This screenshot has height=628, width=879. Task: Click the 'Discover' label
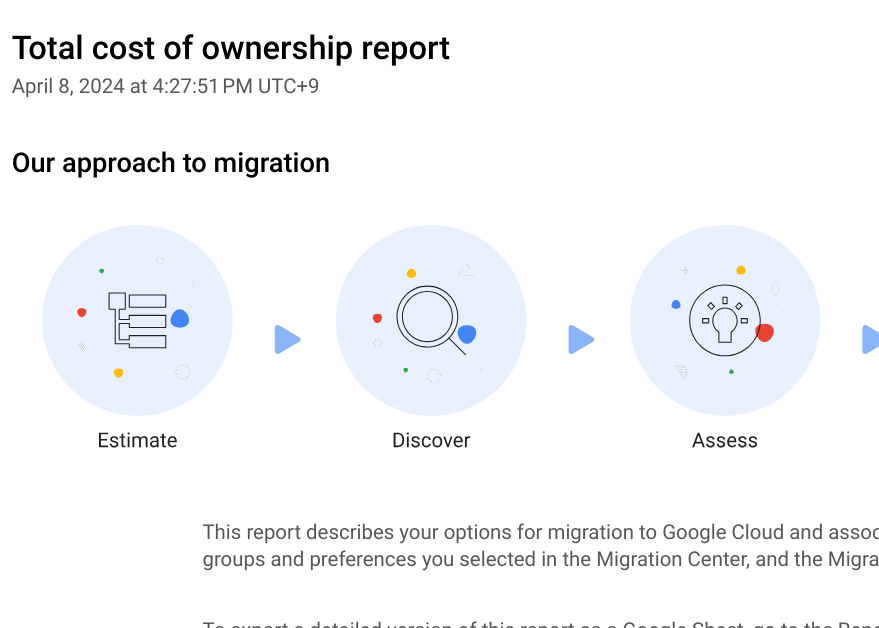[x=431, y=440]
